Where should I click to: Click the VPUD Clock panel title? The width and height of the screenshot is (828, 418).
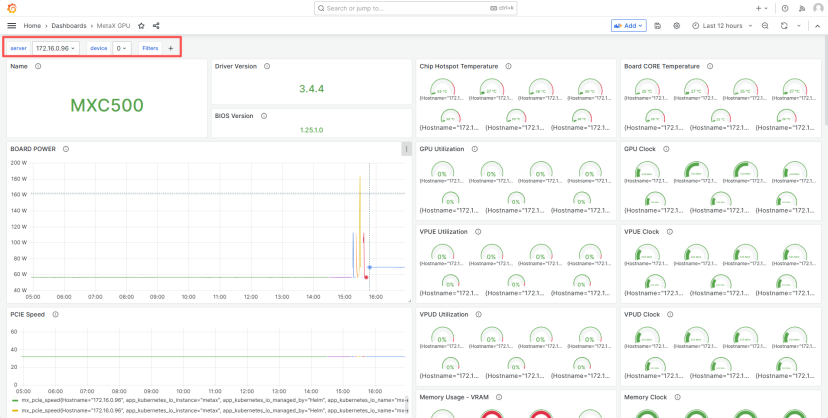(x=642, y=315)
